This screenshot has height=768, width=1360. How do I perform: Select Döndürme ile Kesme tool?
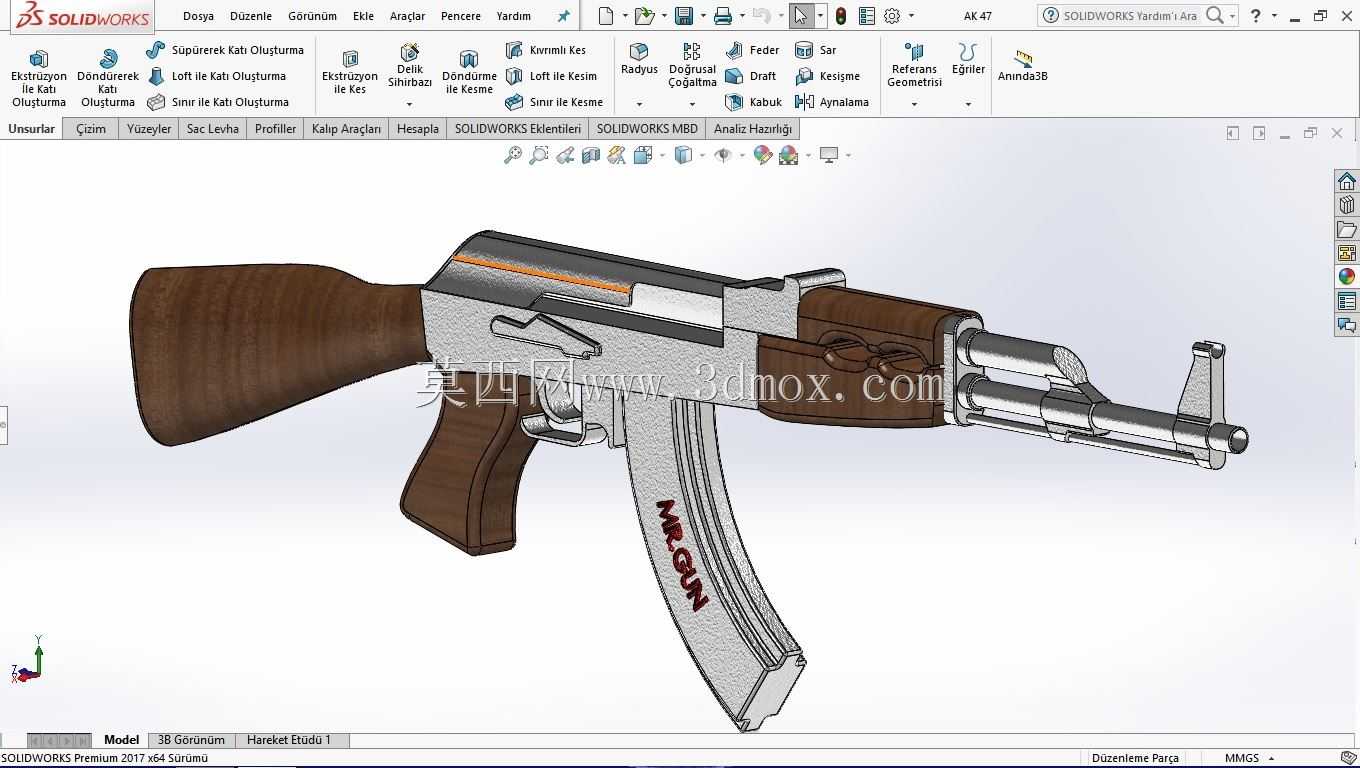click(469, 73)
